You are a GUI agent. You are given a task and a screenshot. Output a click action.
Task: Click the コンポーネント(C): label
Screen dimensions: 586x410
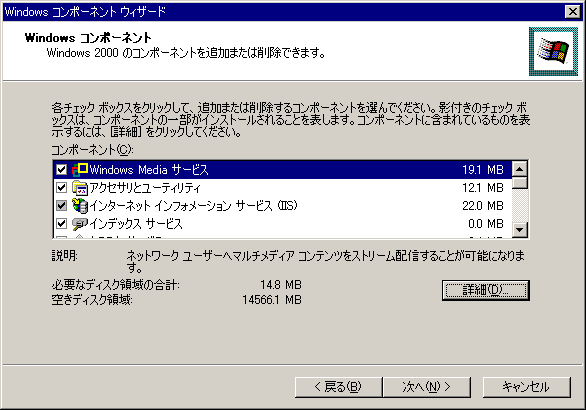(x=92, y=150)
